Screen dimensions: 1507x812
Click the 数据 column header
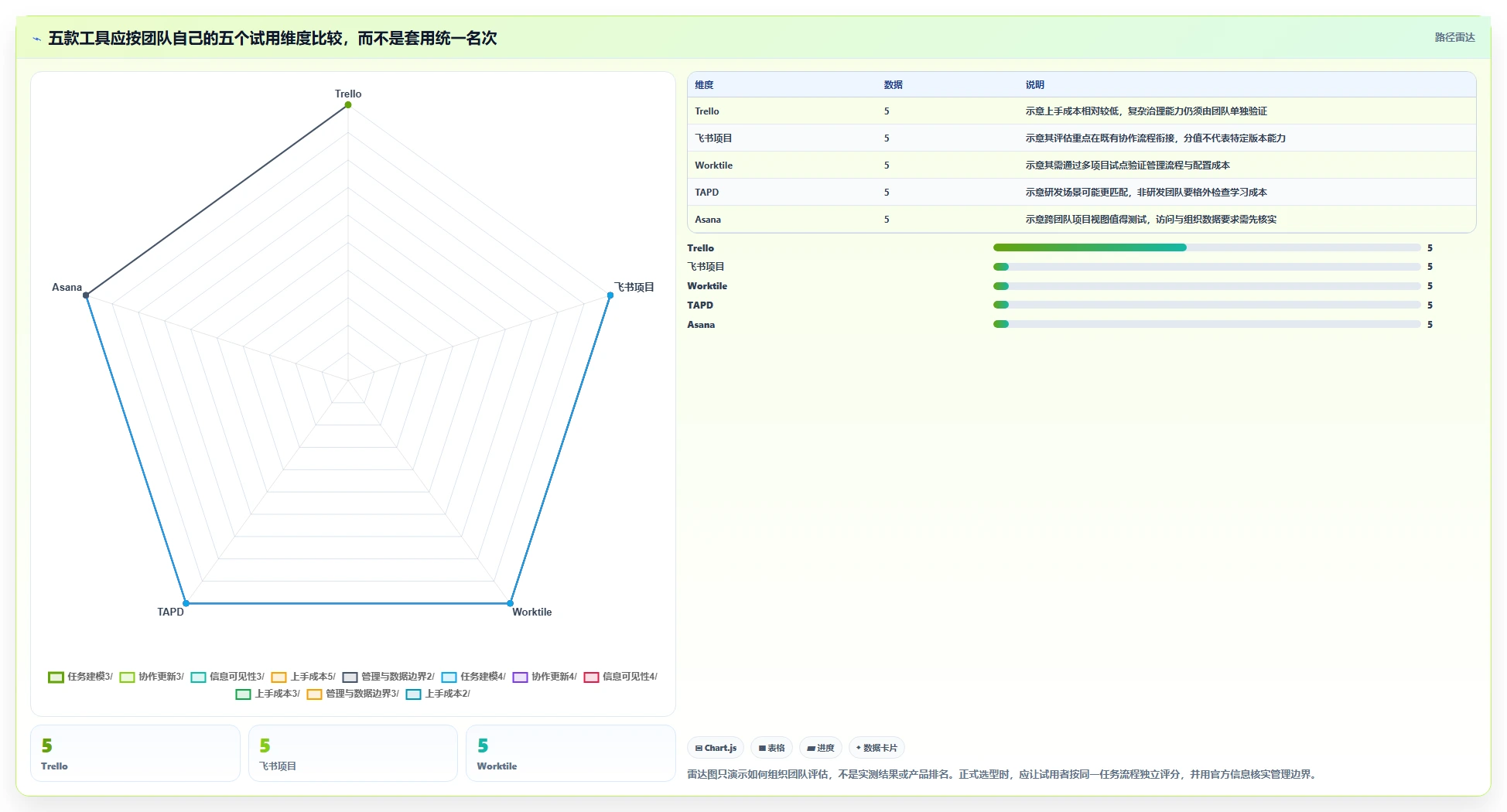(x=894, y=85)
